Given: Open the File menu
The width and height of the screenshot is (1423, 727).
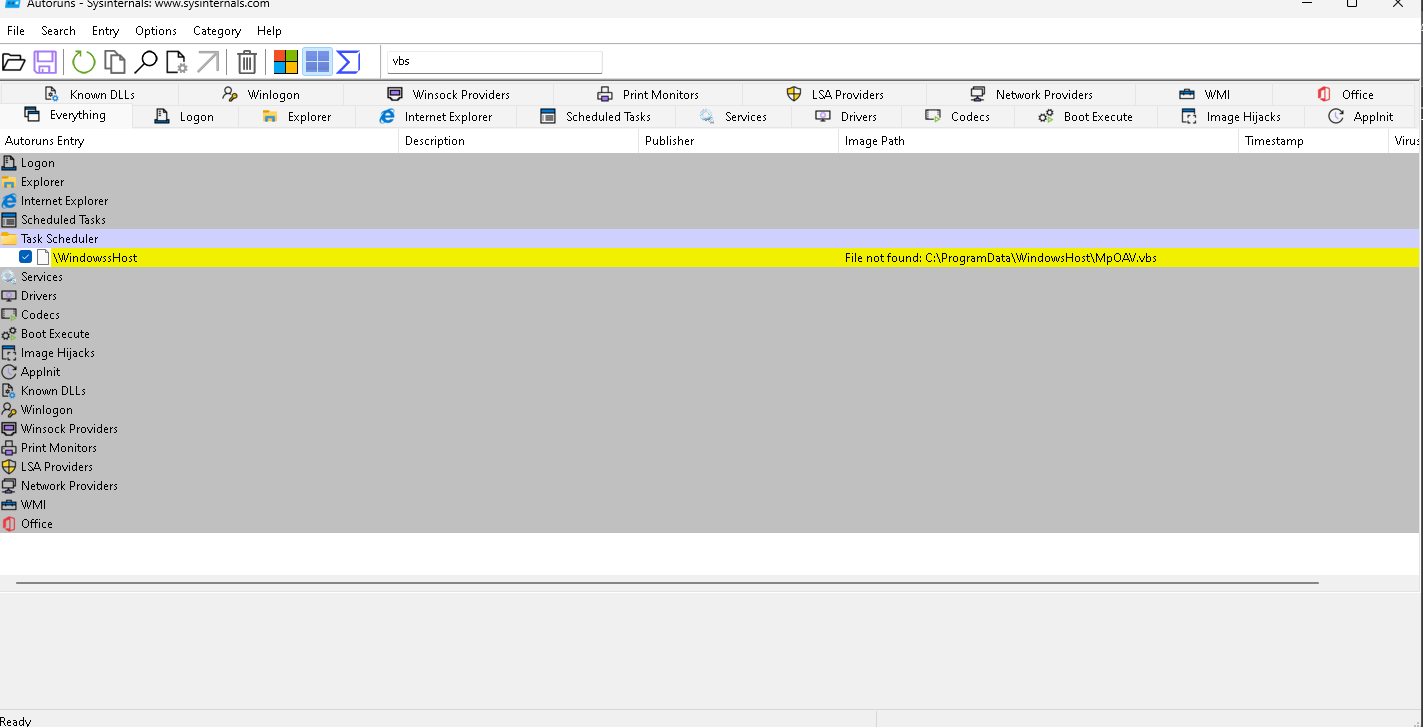Looking at the screenshot, I should pyautogui.click(x=16, y=31).
